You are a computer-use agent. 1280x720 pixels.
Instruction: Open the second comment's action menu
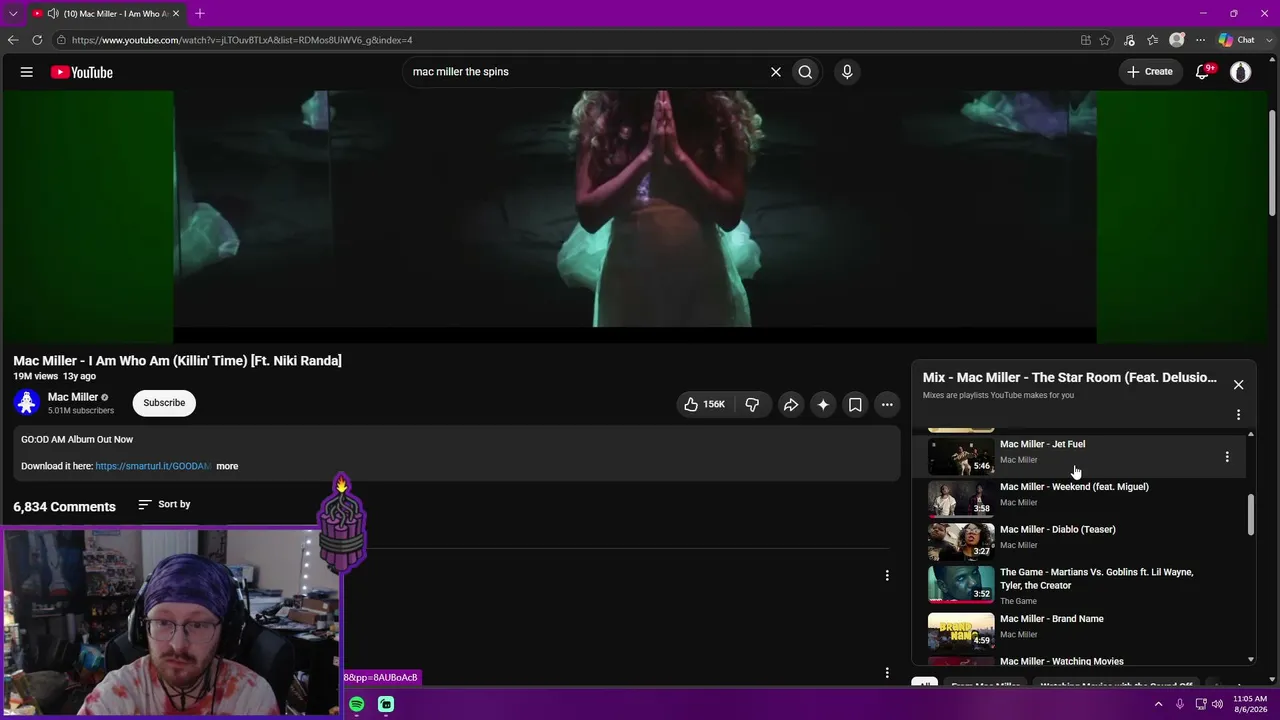887,673
